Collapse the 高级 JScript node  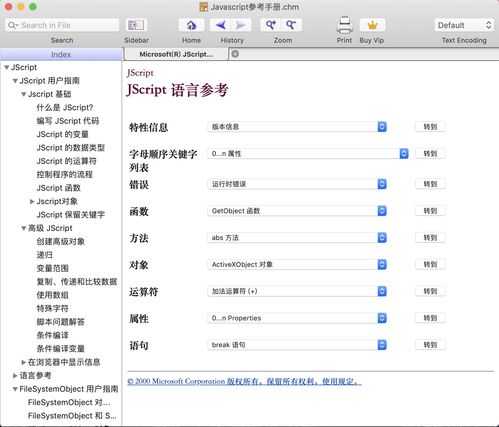(x=24, y=228)
